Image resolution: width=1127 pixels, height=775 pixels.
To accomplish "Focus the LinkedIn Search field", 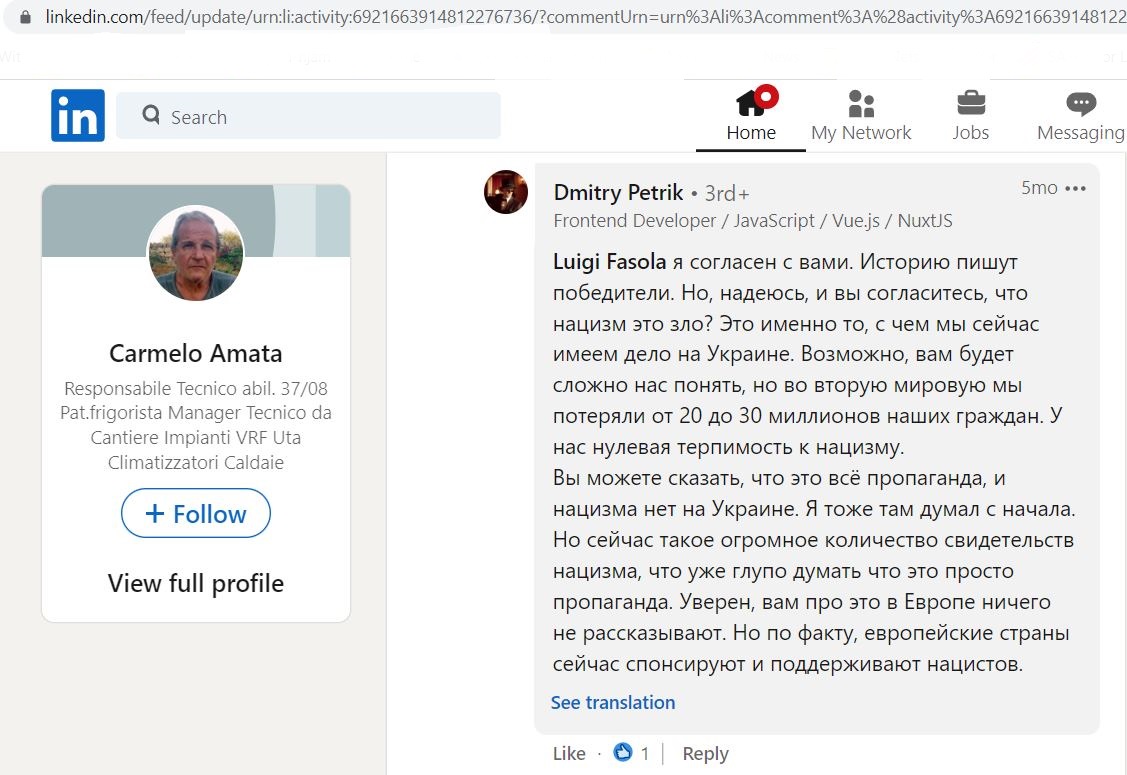I will pyautogui.click(x=308, y=116).
